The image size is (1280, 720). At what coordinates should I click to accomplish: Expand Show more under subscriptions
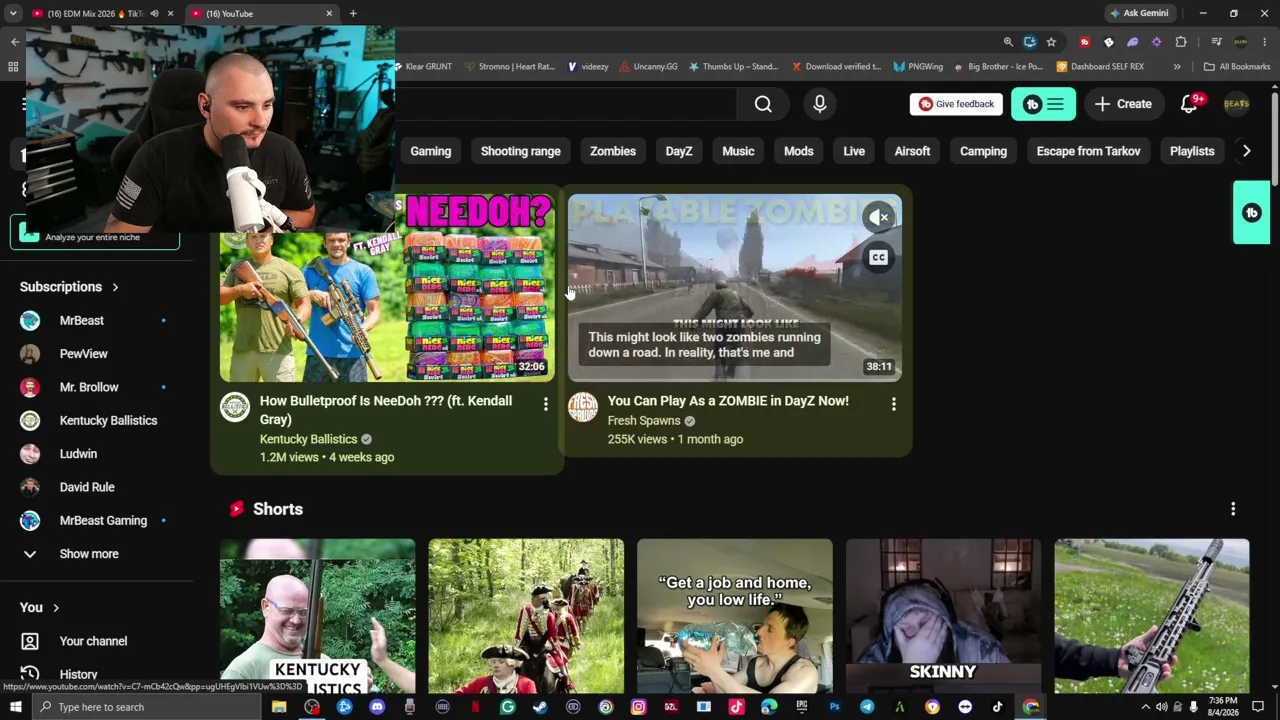(90, 554)
